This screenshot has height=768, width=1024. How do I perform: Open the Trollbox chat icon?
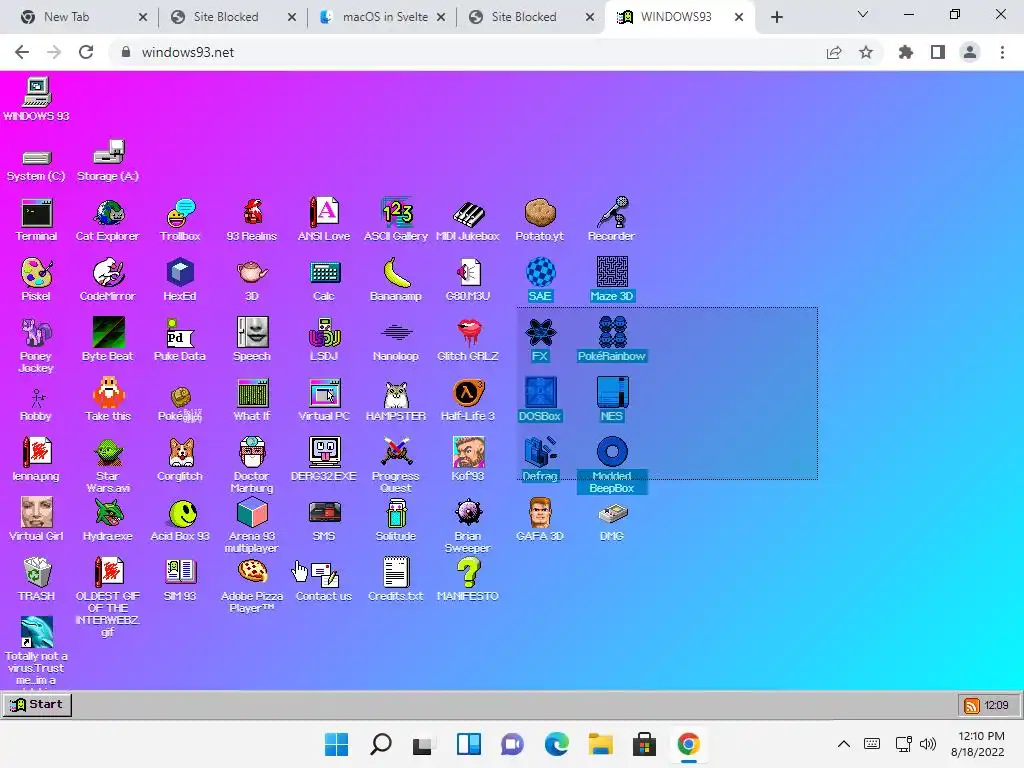(180, 220)
